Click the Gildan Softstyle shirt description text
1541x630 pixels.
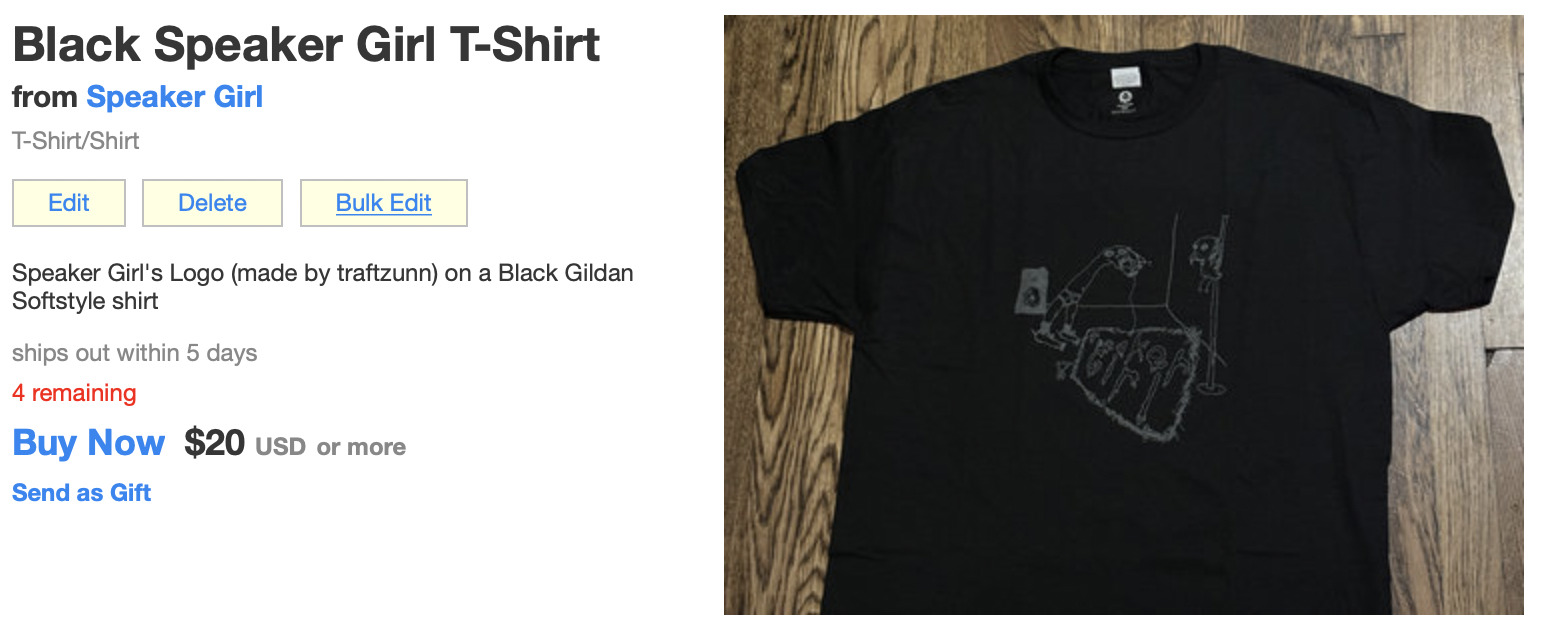click(323, 286)
